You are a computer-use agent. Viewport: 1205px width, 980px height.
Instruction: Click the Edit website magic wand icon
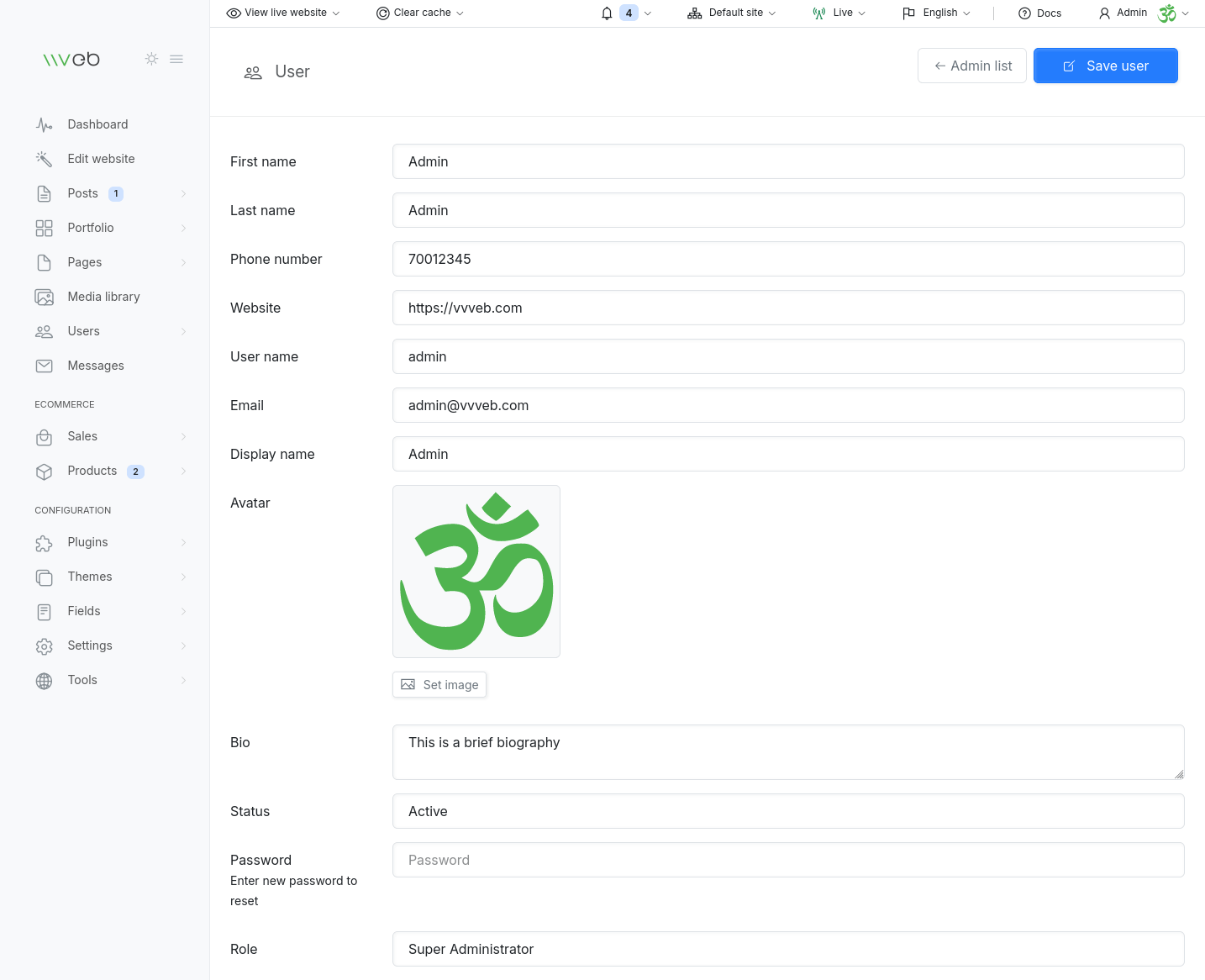point(45,159)
